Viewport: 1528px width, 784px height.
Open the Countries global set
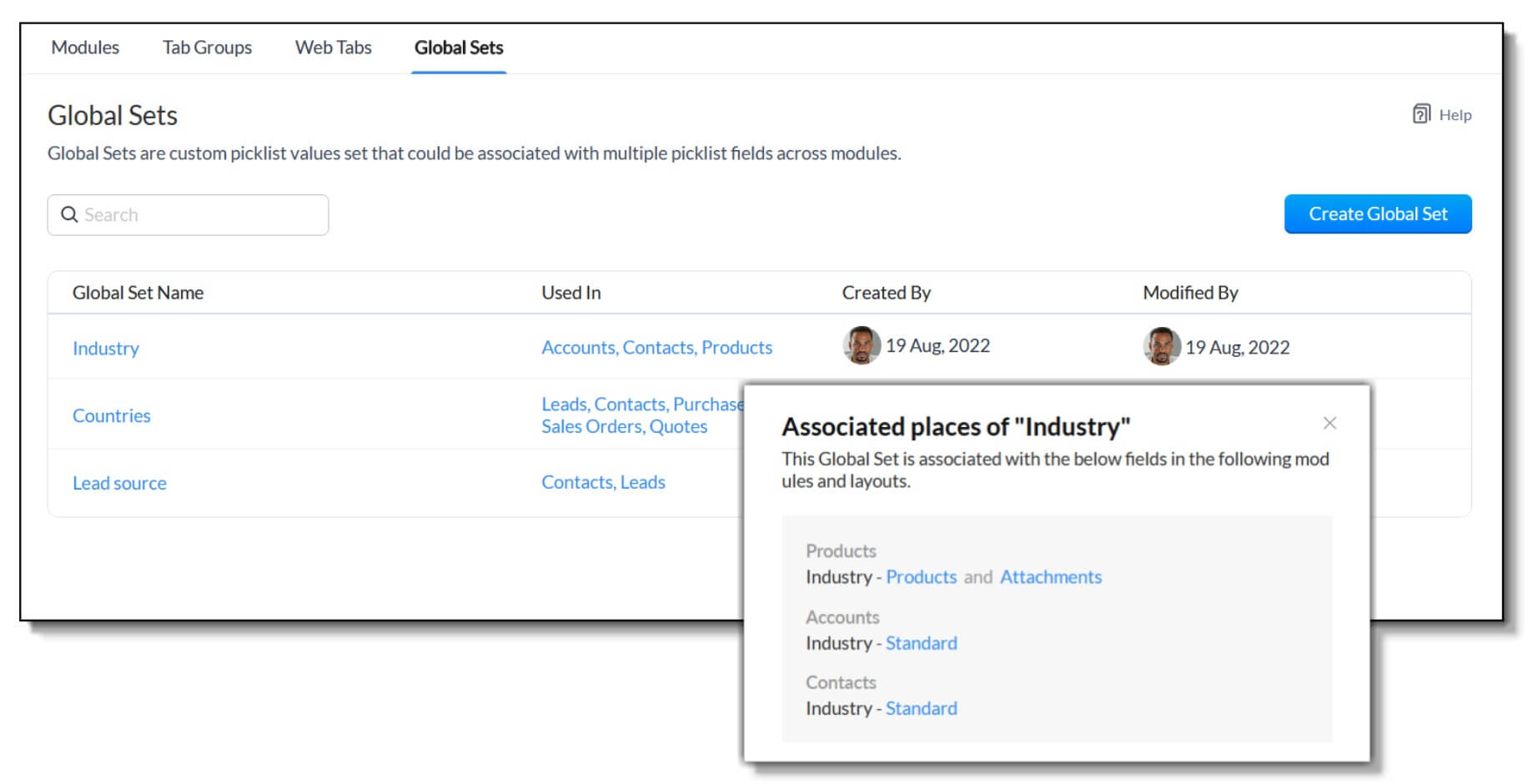(x=112, y=415)
